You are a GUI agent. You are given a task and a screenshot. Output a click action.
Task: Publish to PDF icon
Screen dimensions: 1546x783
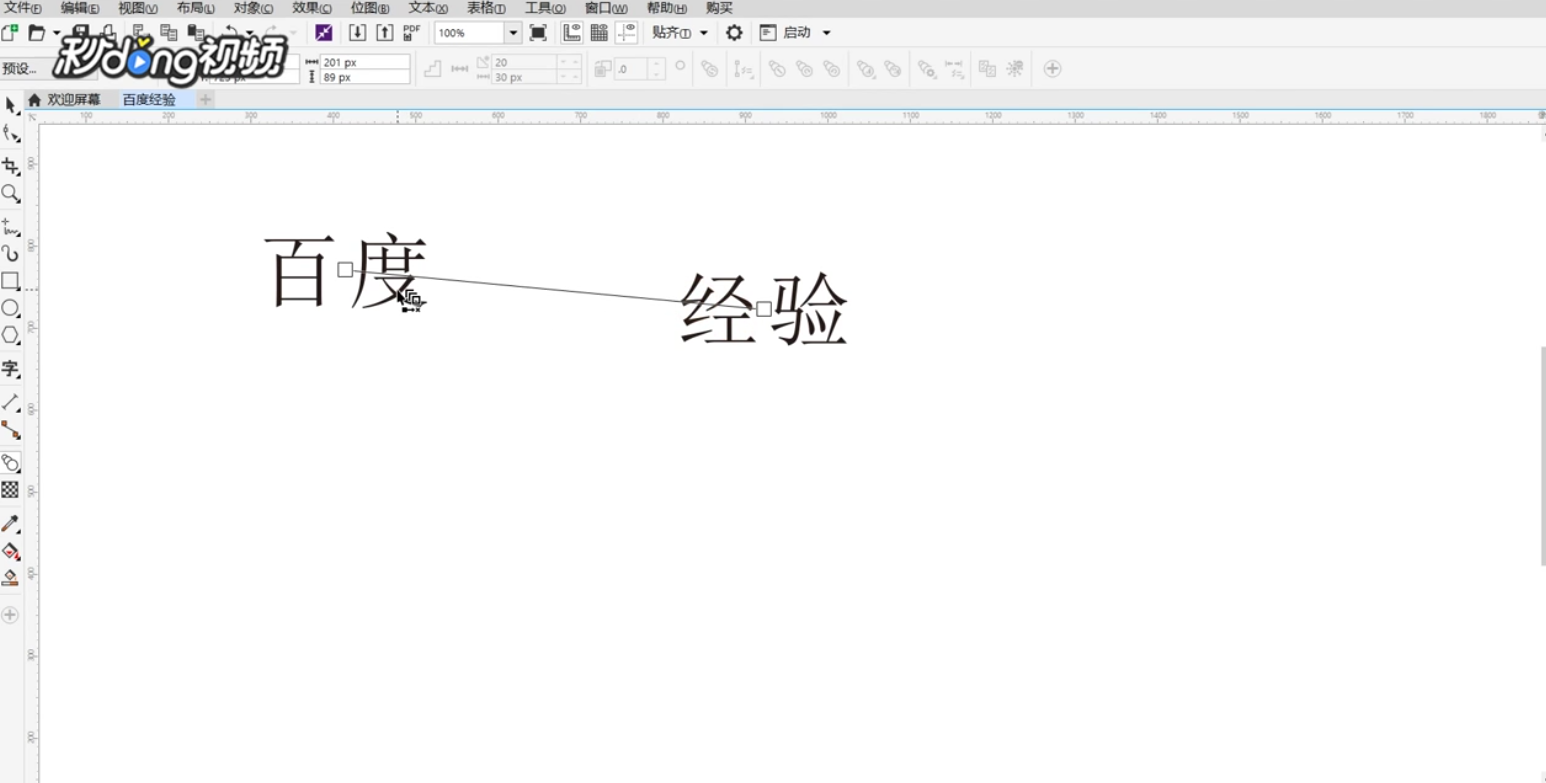411,32
